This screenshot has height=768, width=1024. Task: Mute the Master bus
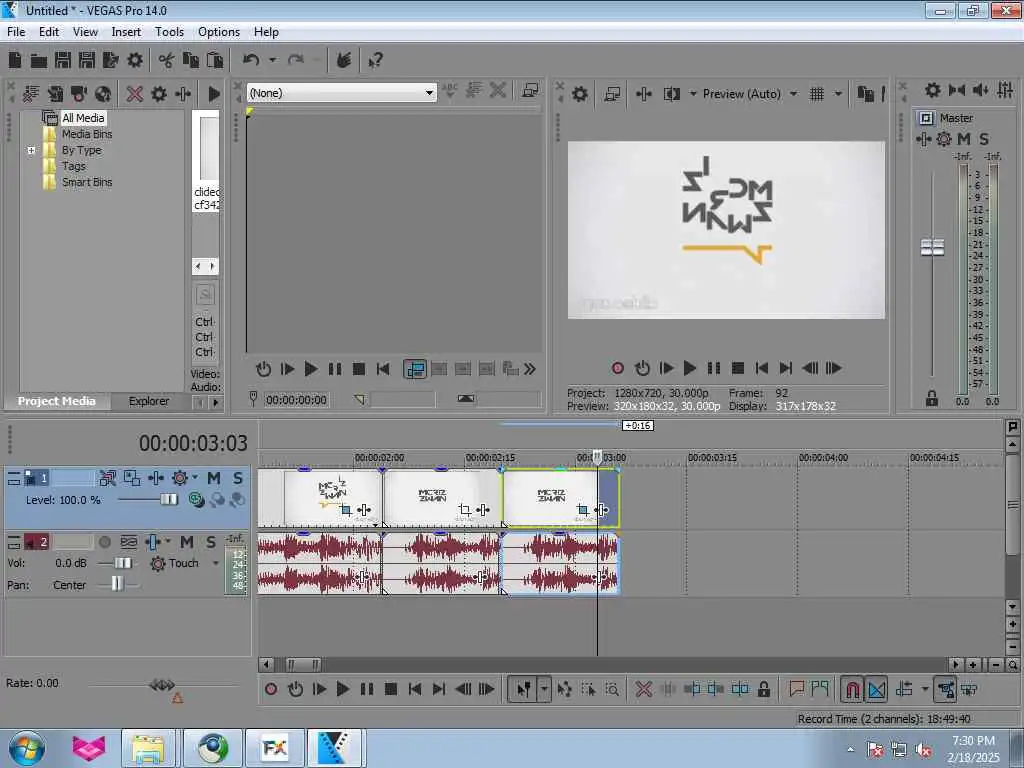(964, 139)
